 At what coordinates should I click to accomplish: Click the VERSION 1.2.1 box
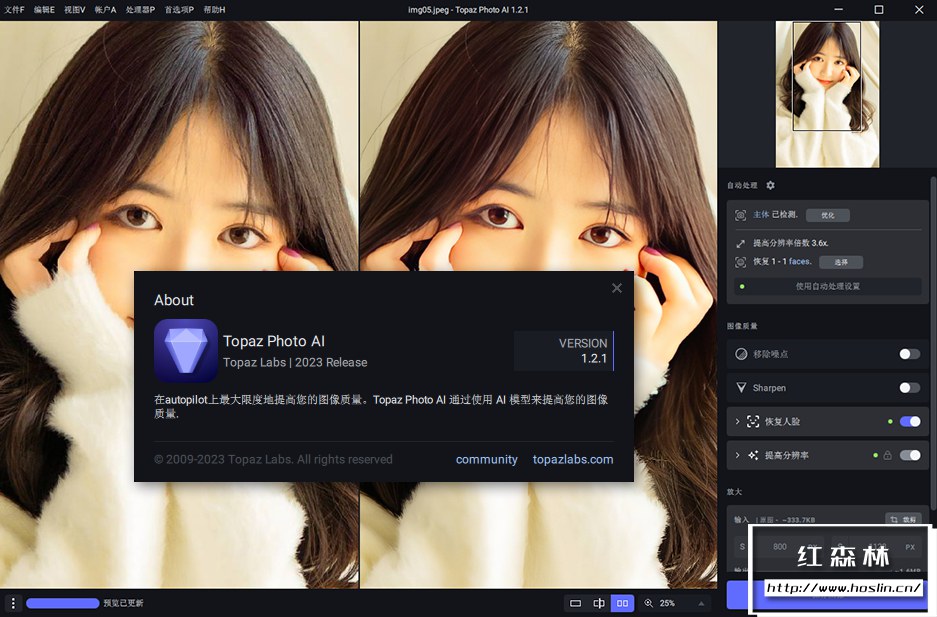pos(564,351)
